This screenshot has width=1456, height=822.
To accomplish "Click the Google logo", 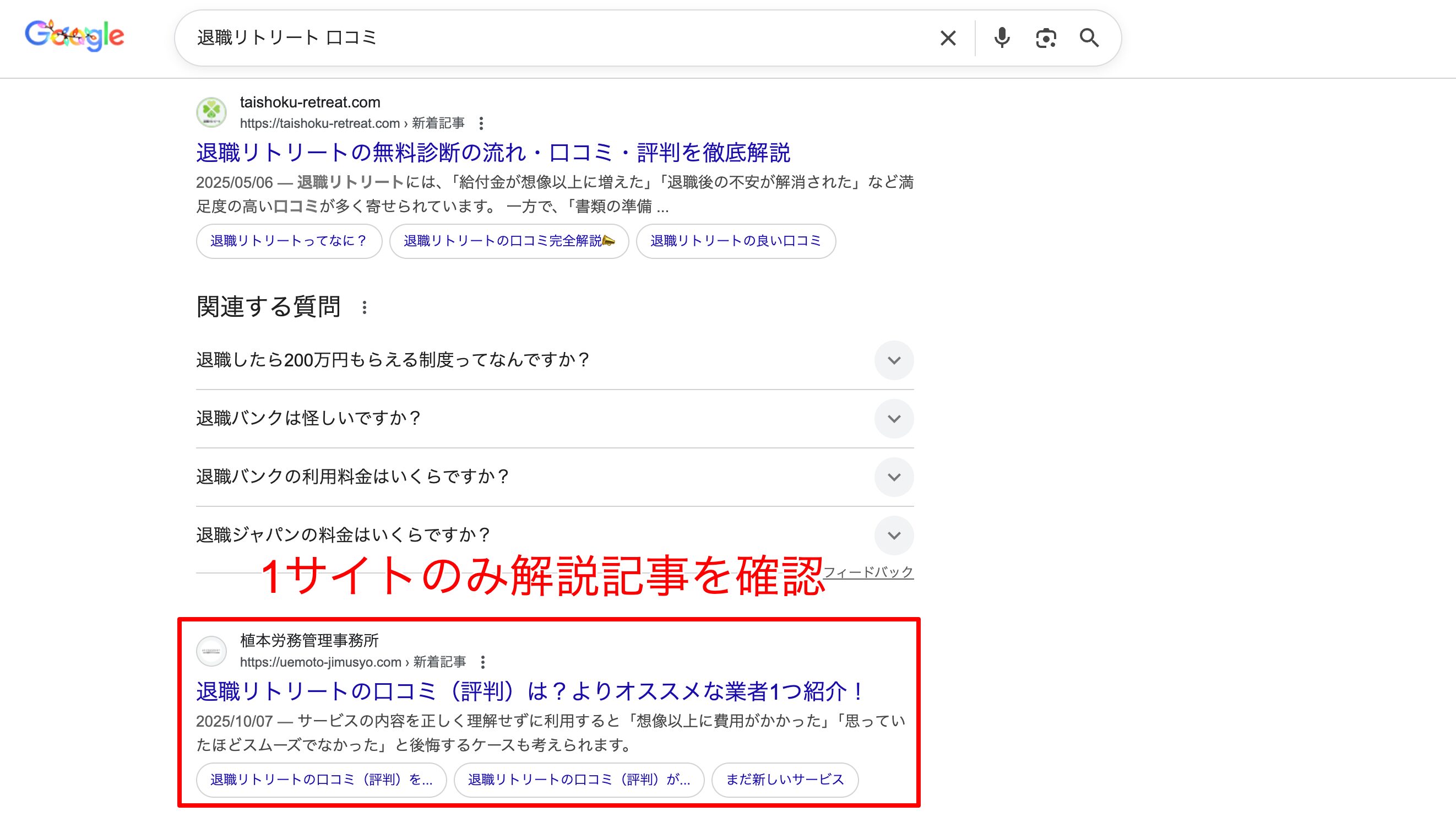I will [x=74, y=36].
